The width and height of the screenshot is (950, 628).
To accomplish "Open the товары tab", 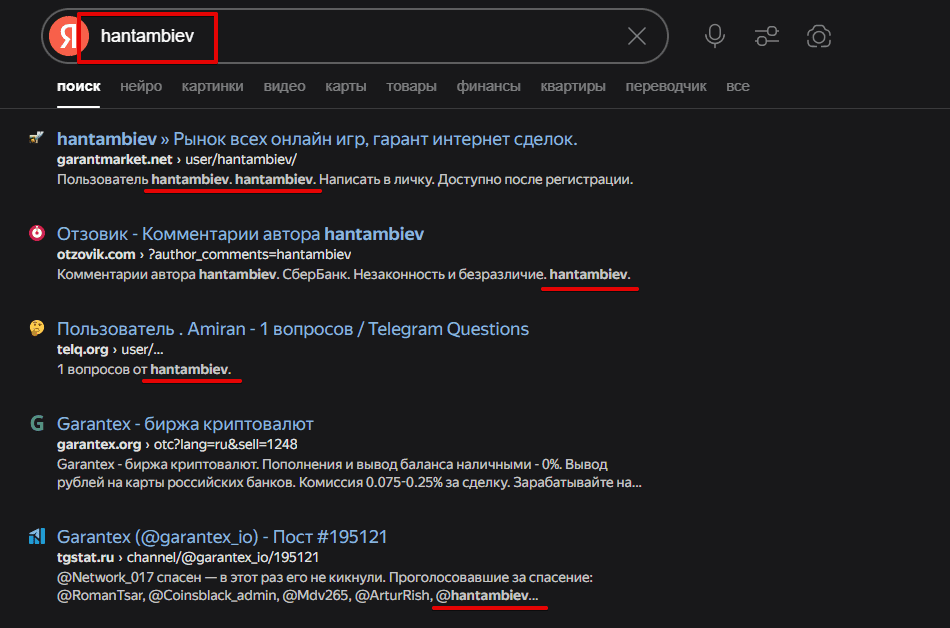I will [x=411, y=87].
